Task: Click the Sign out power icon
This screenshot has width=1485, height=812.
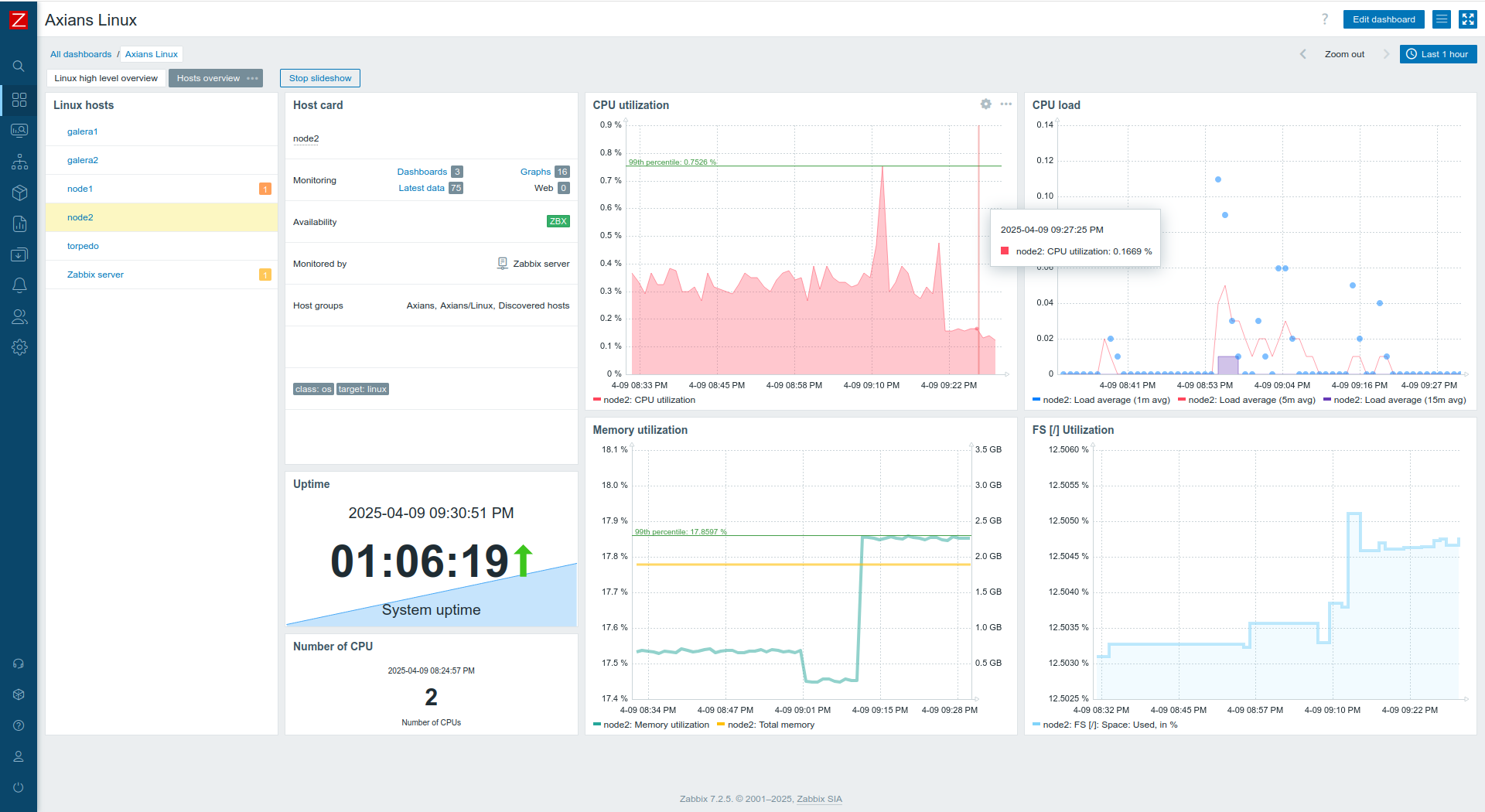Action: pos(19,787)
